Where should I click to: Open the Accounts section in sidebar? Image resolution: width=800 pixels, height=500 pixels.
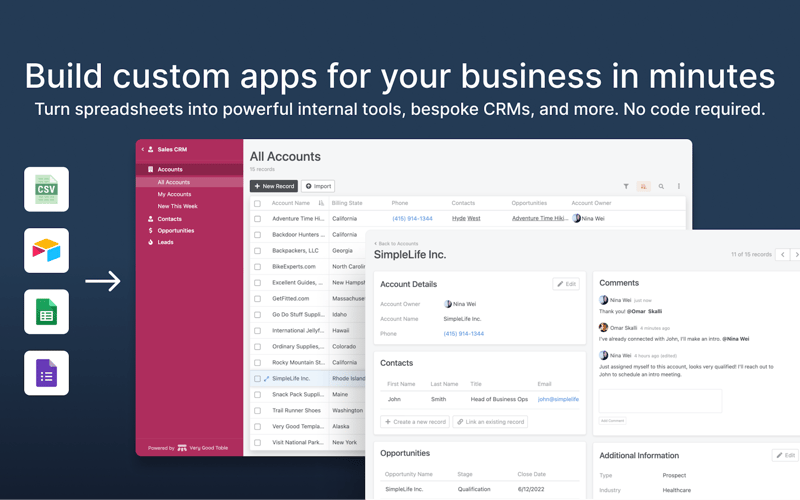click(189, 169)
